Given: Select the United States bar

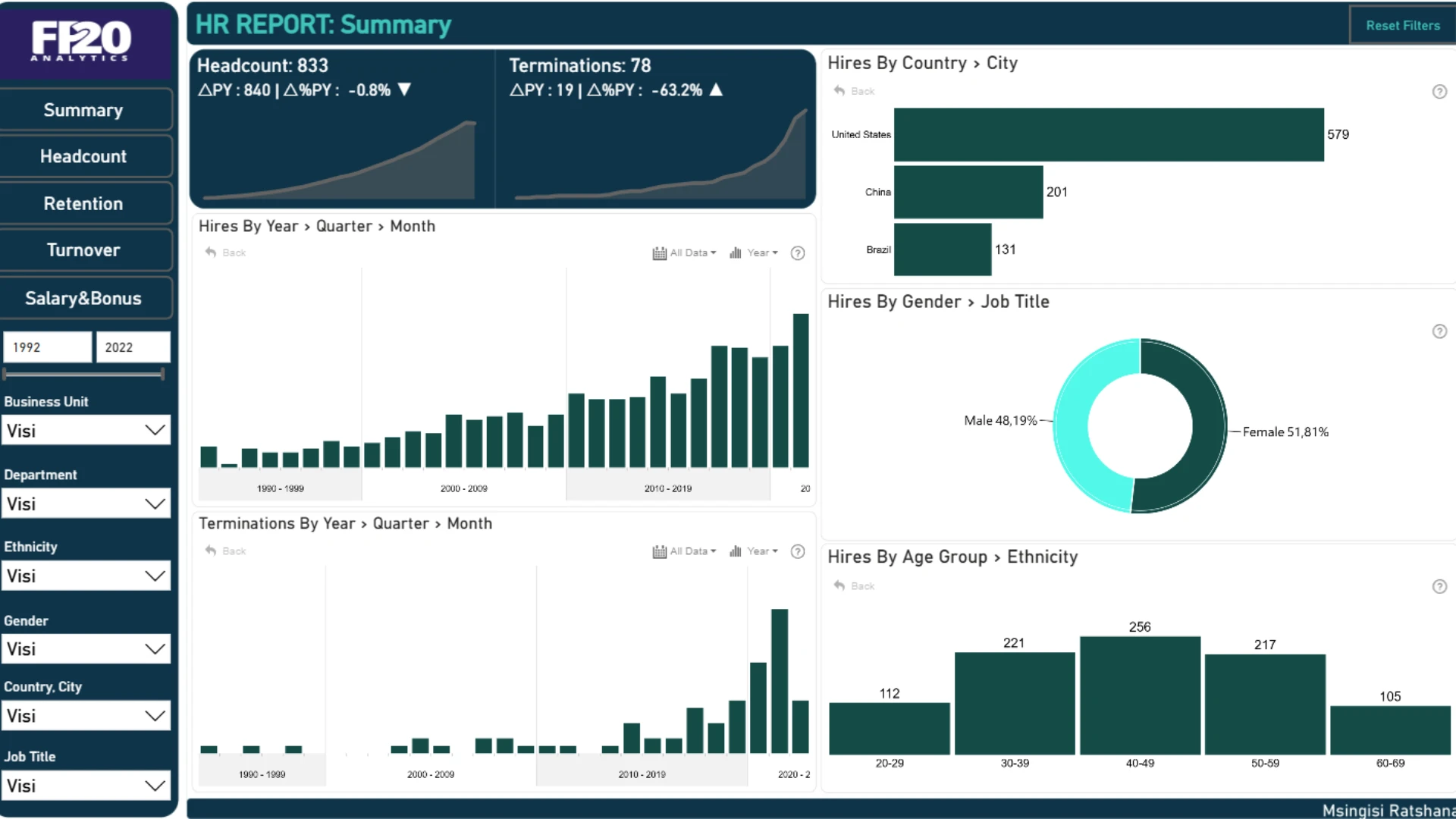Looking at the screenshot, I should pyautogui.click(x=1108, y=135).
